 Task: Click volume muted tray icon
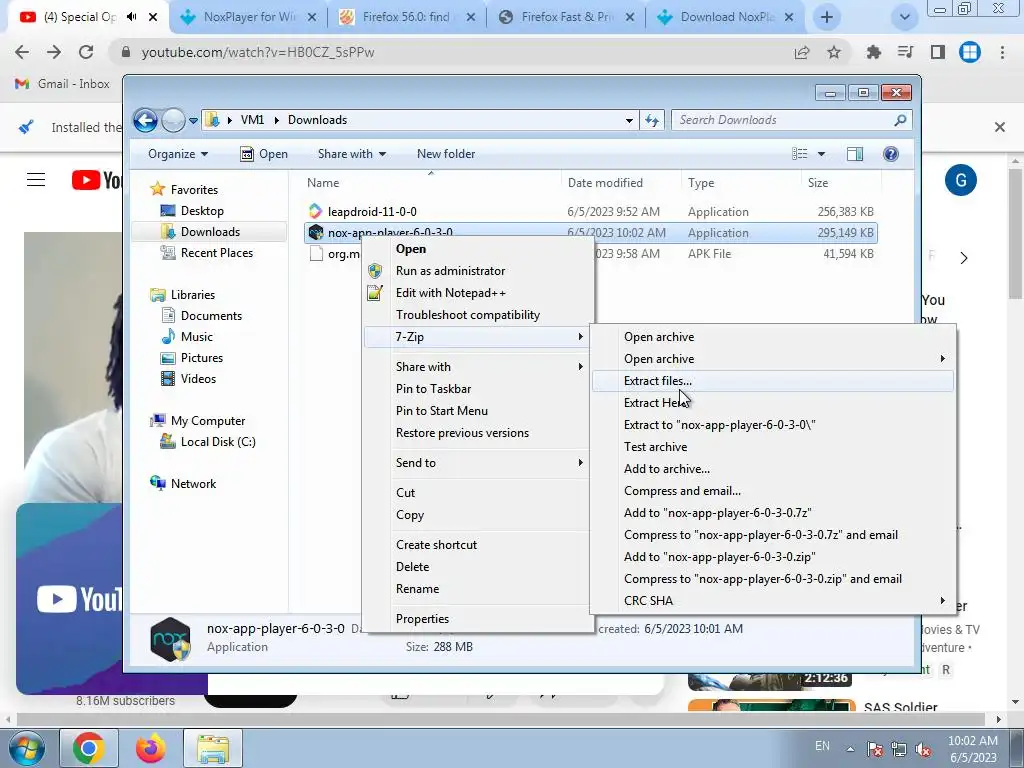[923, 749]
